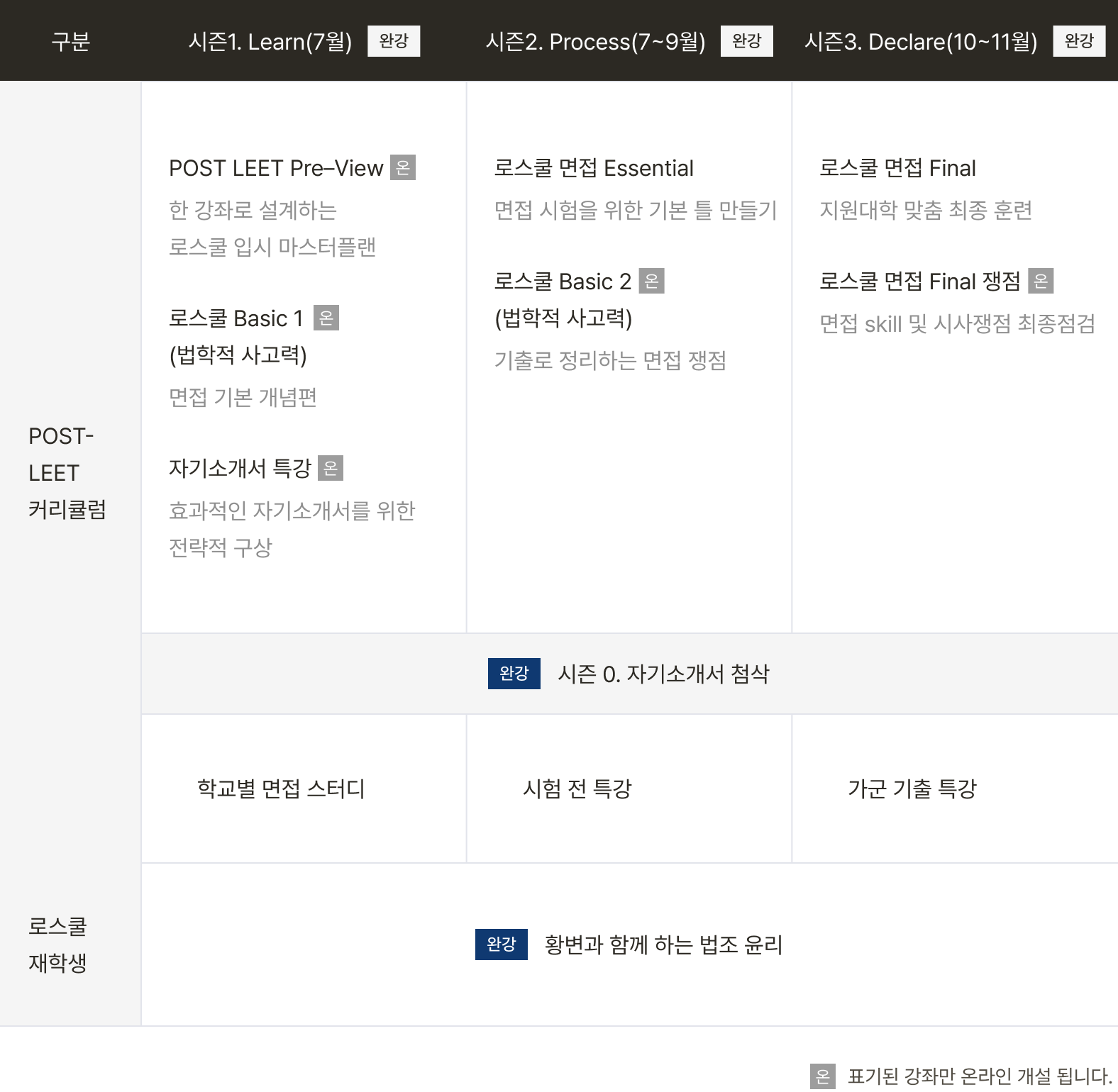
Task: Open the 로스쿨 면접 Essential course
Action: [x=594, y=169]
